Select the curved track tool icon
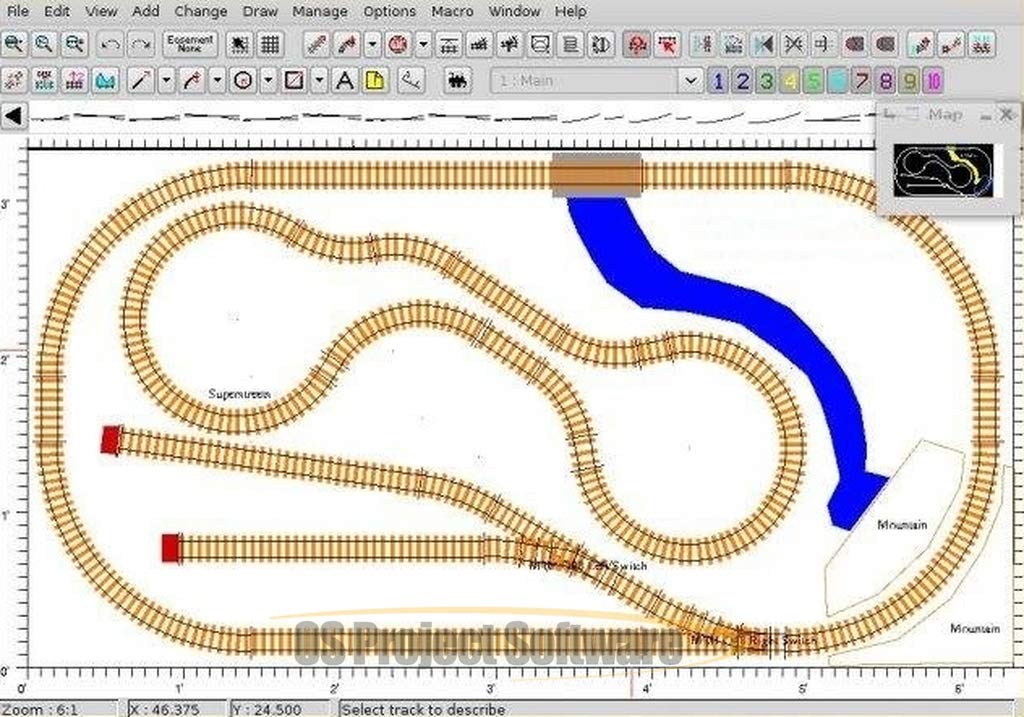 click(x=347, y=44)
